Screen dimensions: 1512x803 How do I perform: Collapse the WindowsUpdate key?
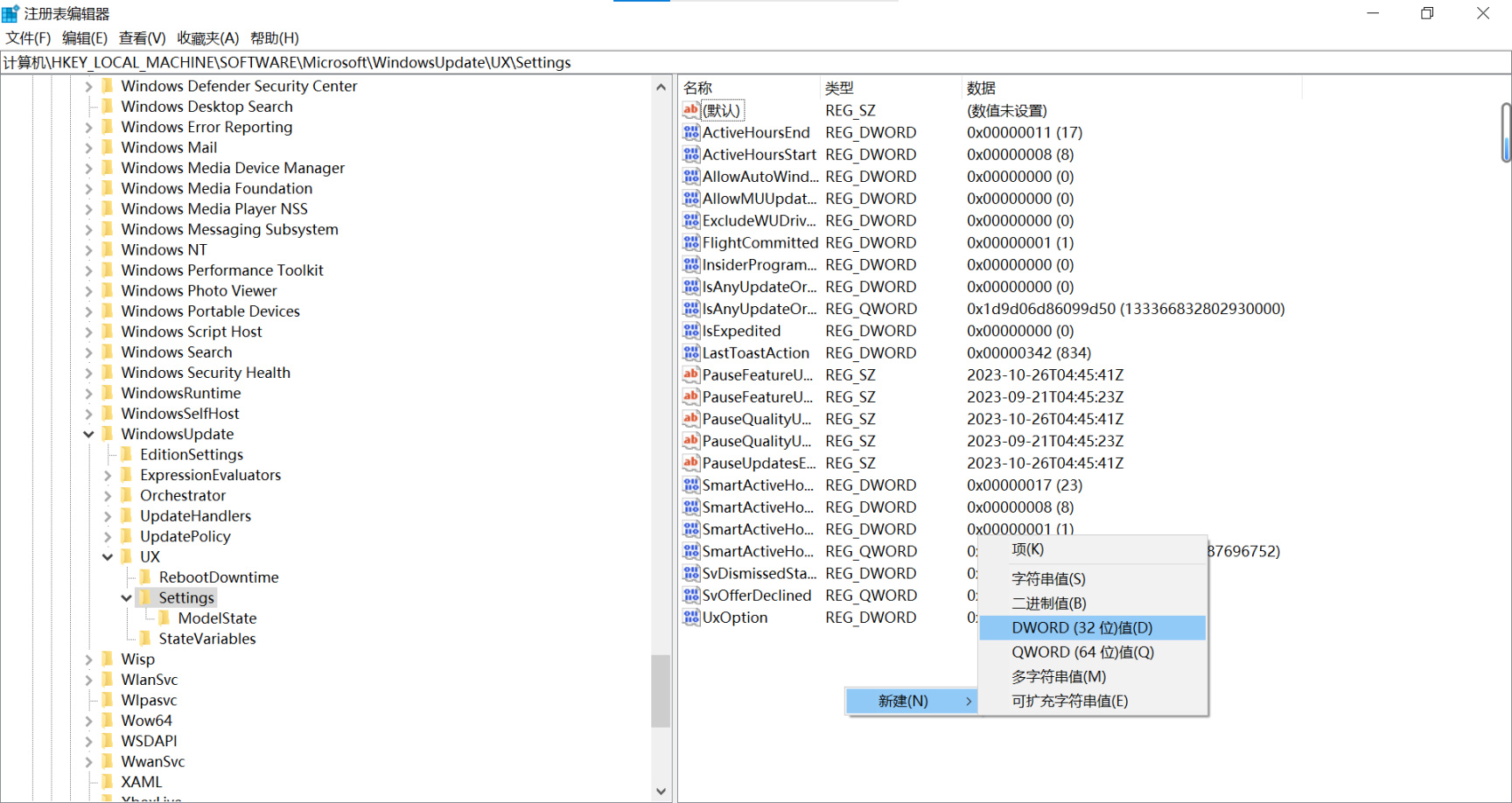(88, 434)
